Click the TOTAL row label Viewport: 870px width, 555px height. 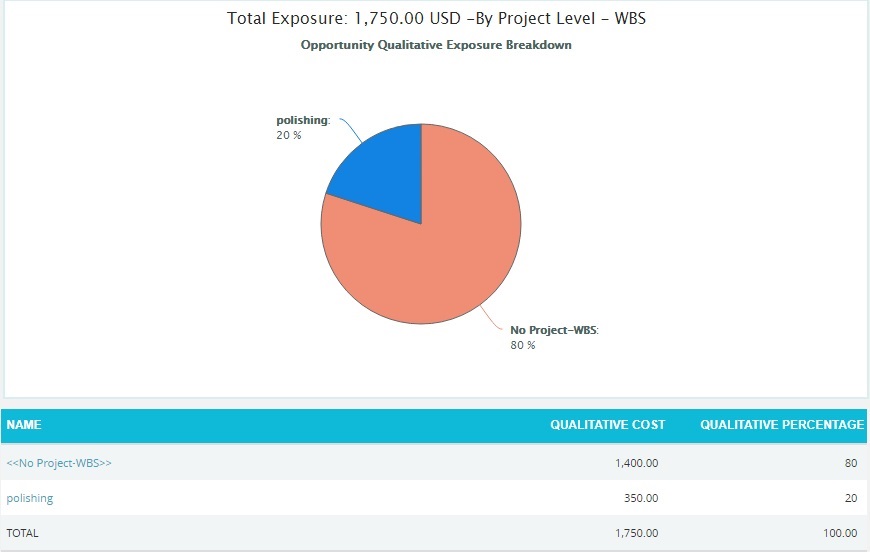click(x=22, y=533)
